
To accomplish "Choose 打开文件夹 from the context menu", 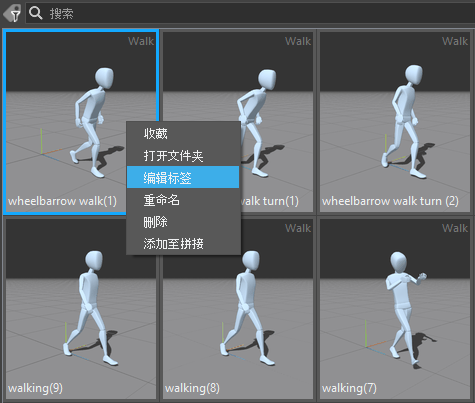I will click(183, 156).
